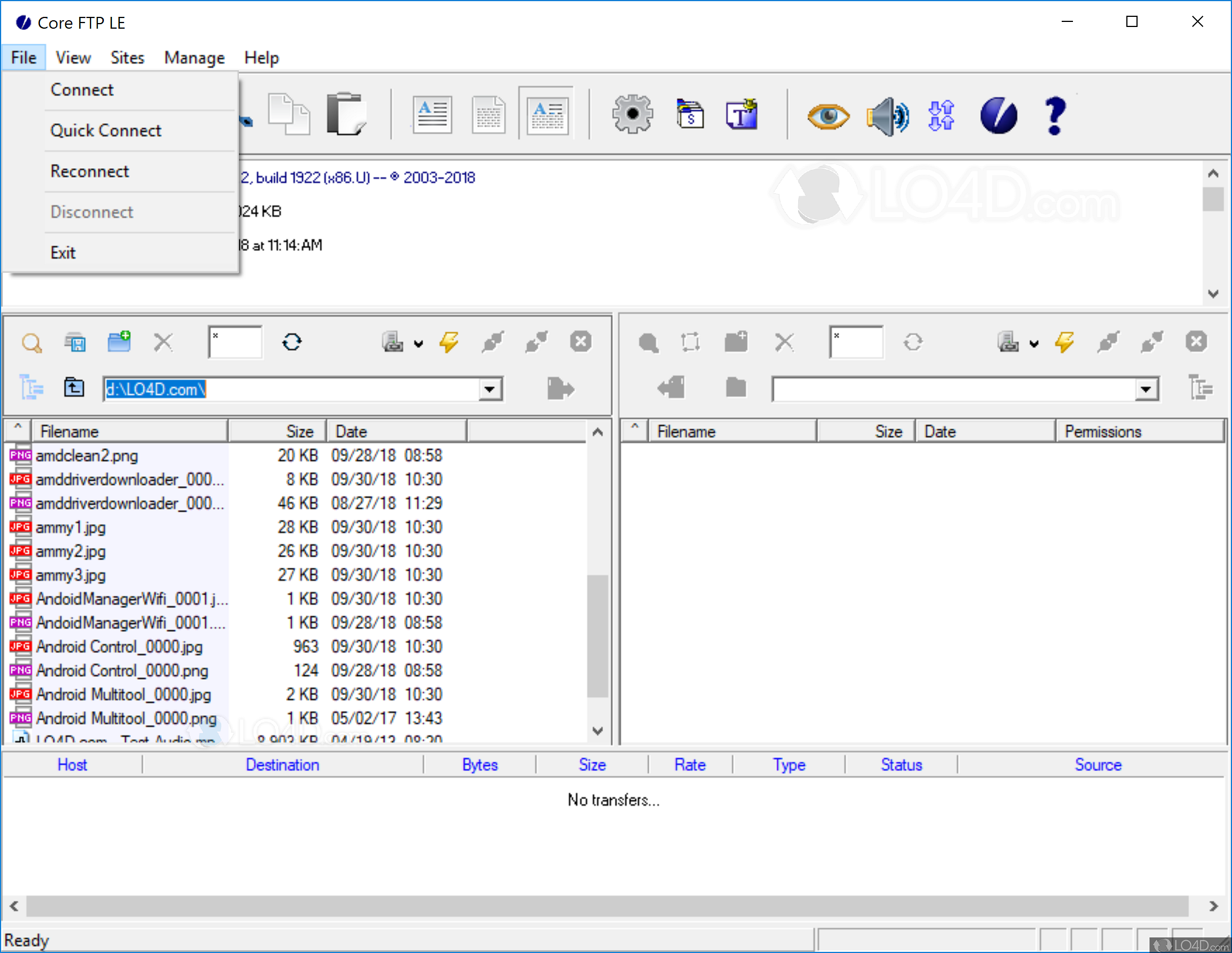Select file amdclean2.png
This screenshot has width=1232, height=953.
[x=87, y=455]
